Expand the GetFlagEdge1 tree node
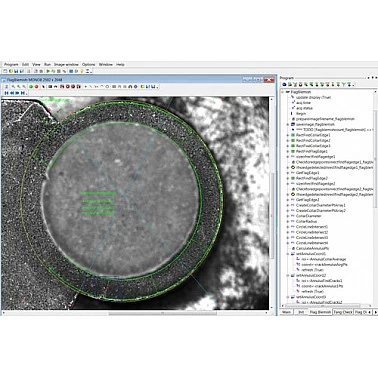 288,173
